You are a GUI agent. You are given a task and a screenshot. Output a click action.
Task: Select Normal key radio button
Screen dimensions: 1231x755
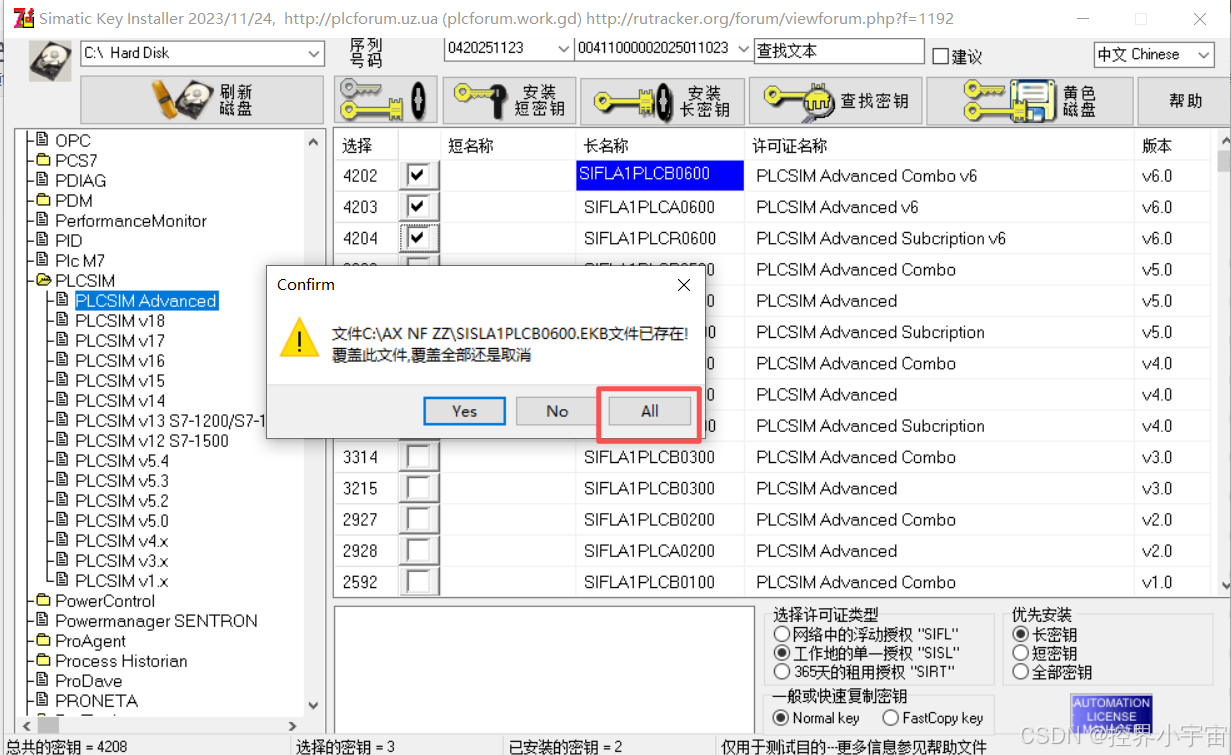[x=782, y=718]
